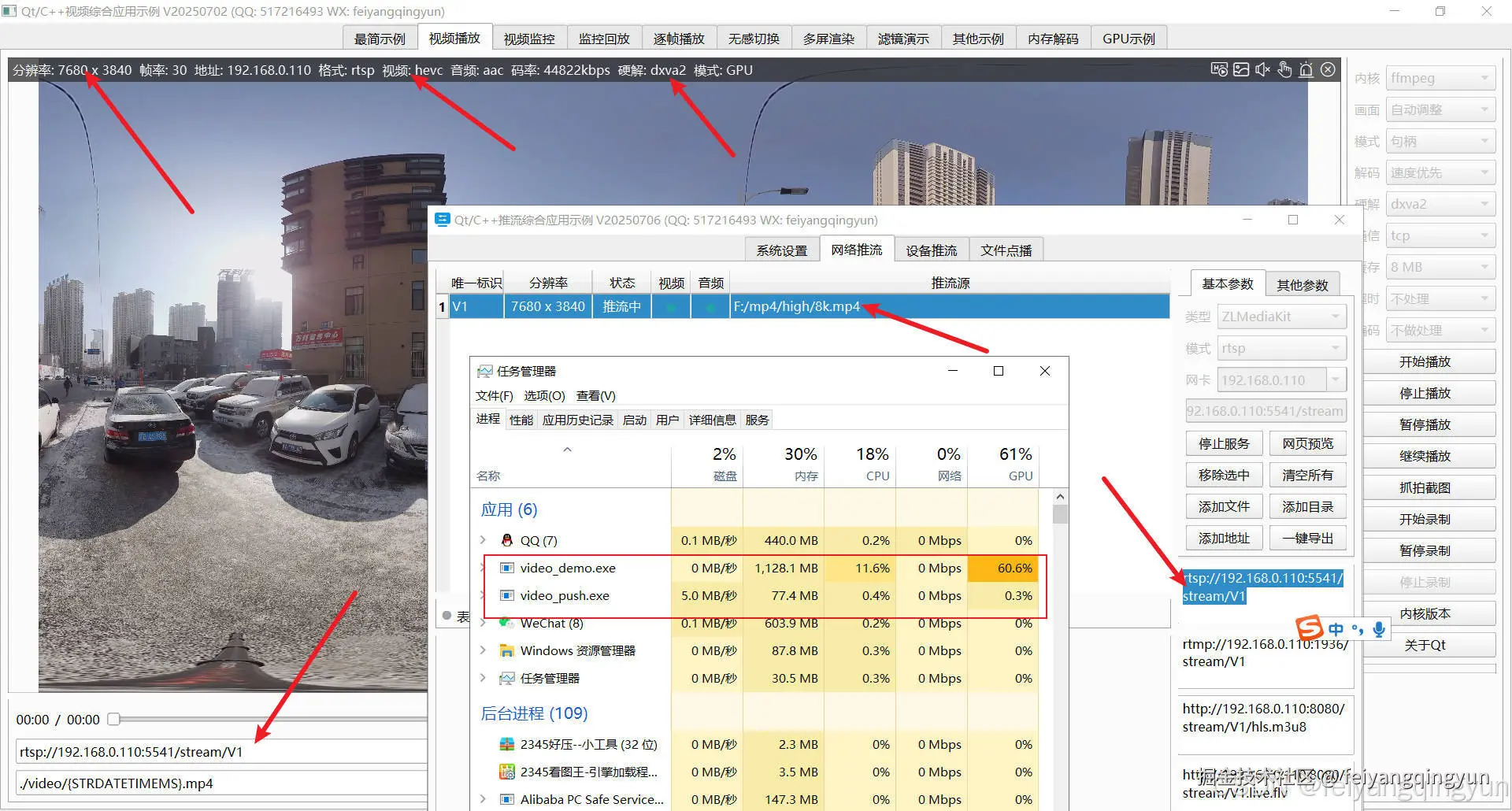Click the video playback progress slider handle
Image resolution: width=1512 pixels, height=811 pixels.
[x=114, y=719]
